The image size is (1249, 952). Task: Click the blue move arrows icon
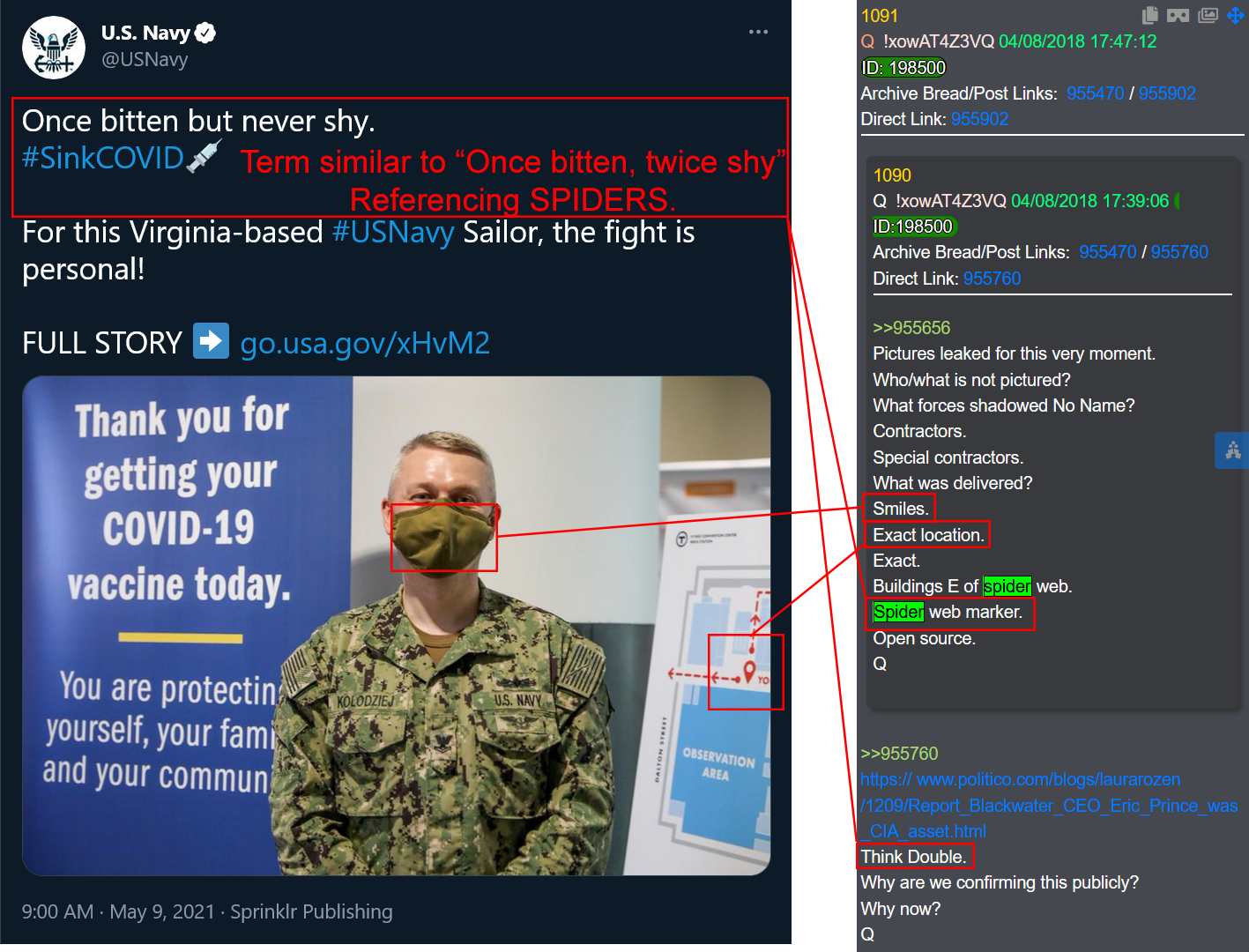[x=1236, y=15]
